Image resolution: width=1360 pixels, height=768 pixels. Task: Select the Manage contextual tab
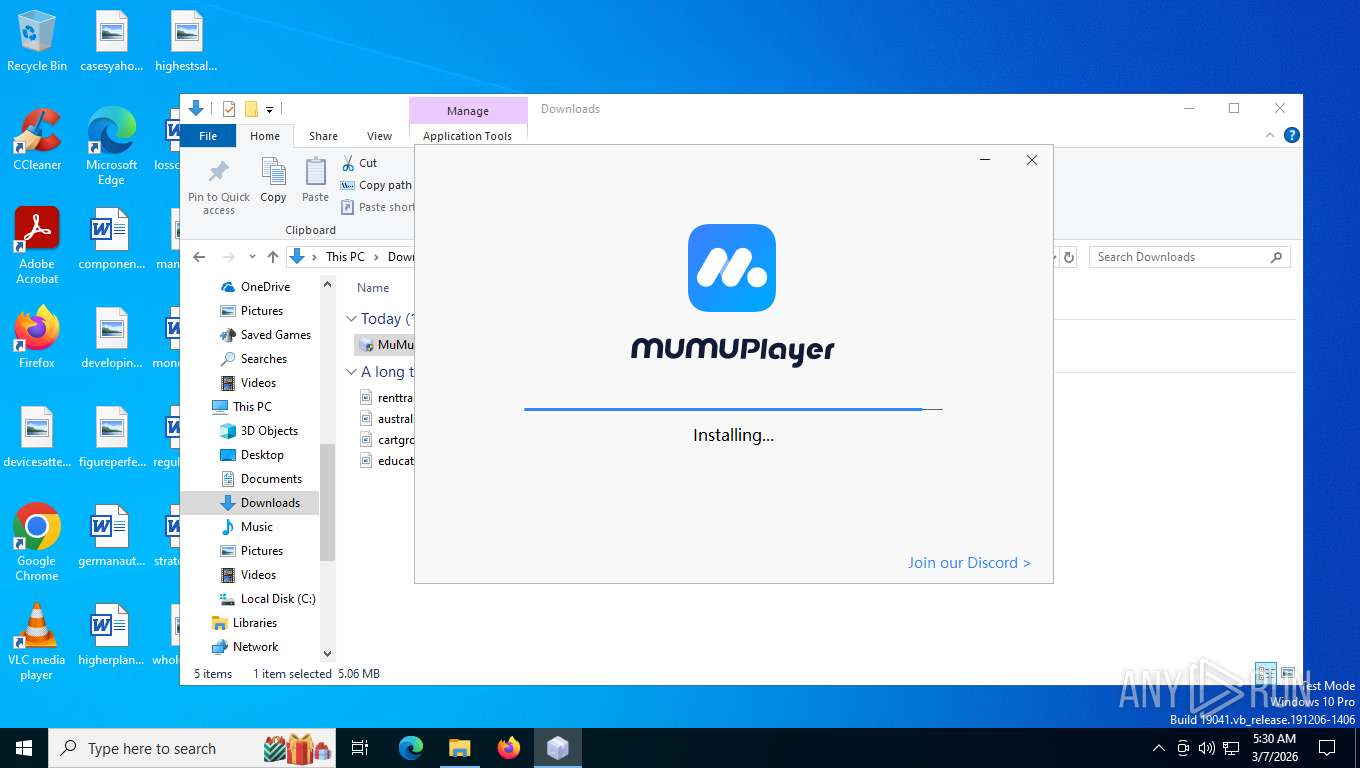coord(468,111)
